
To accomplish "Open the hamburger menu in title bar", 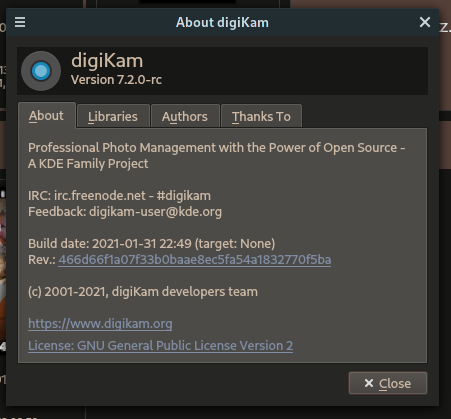I will pyautogui.click(x=20, y=22).
